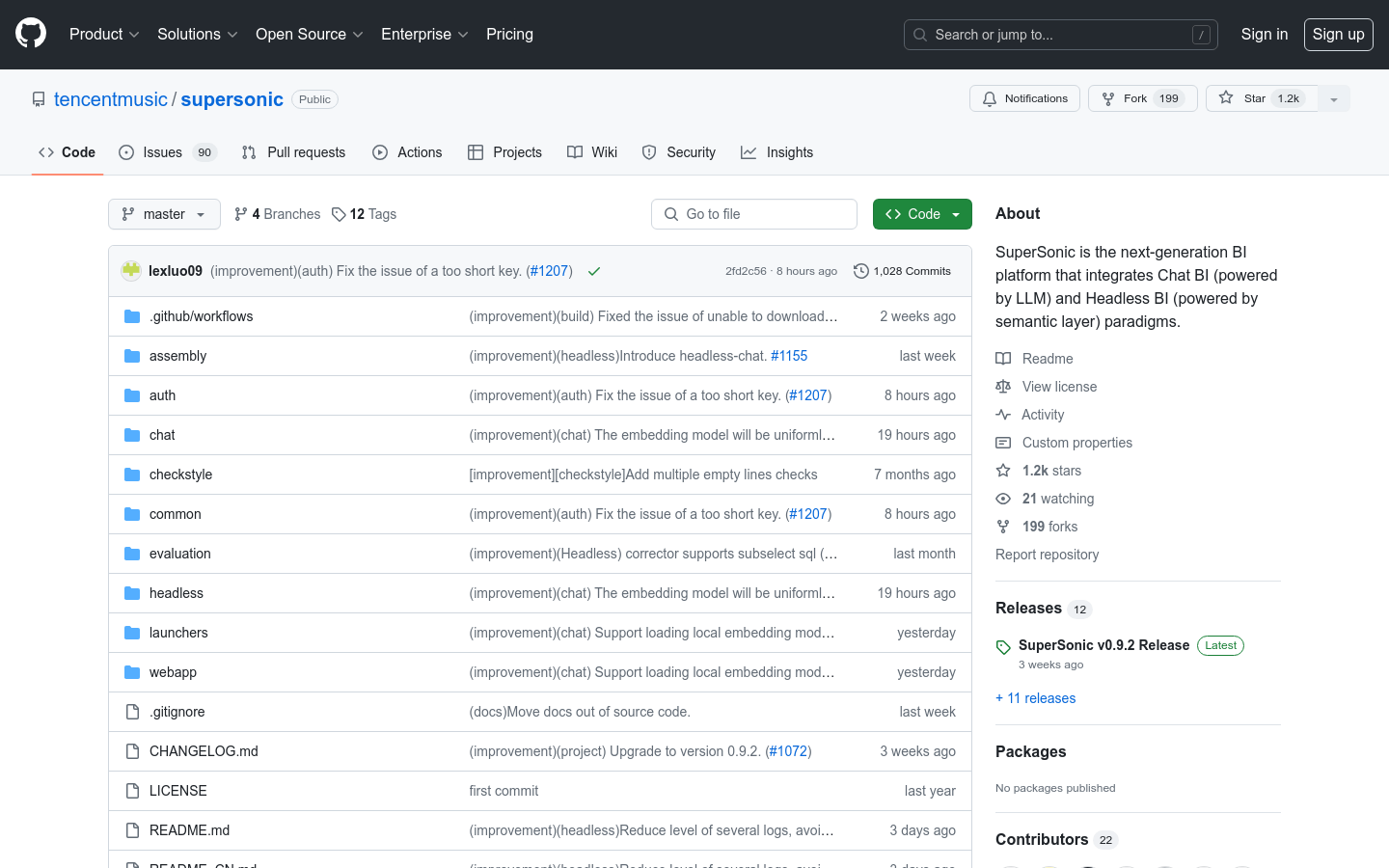Viewport: 1389px width, 868px height.
Task: View the + 11 releases link
Action: tap(1035, 698)
